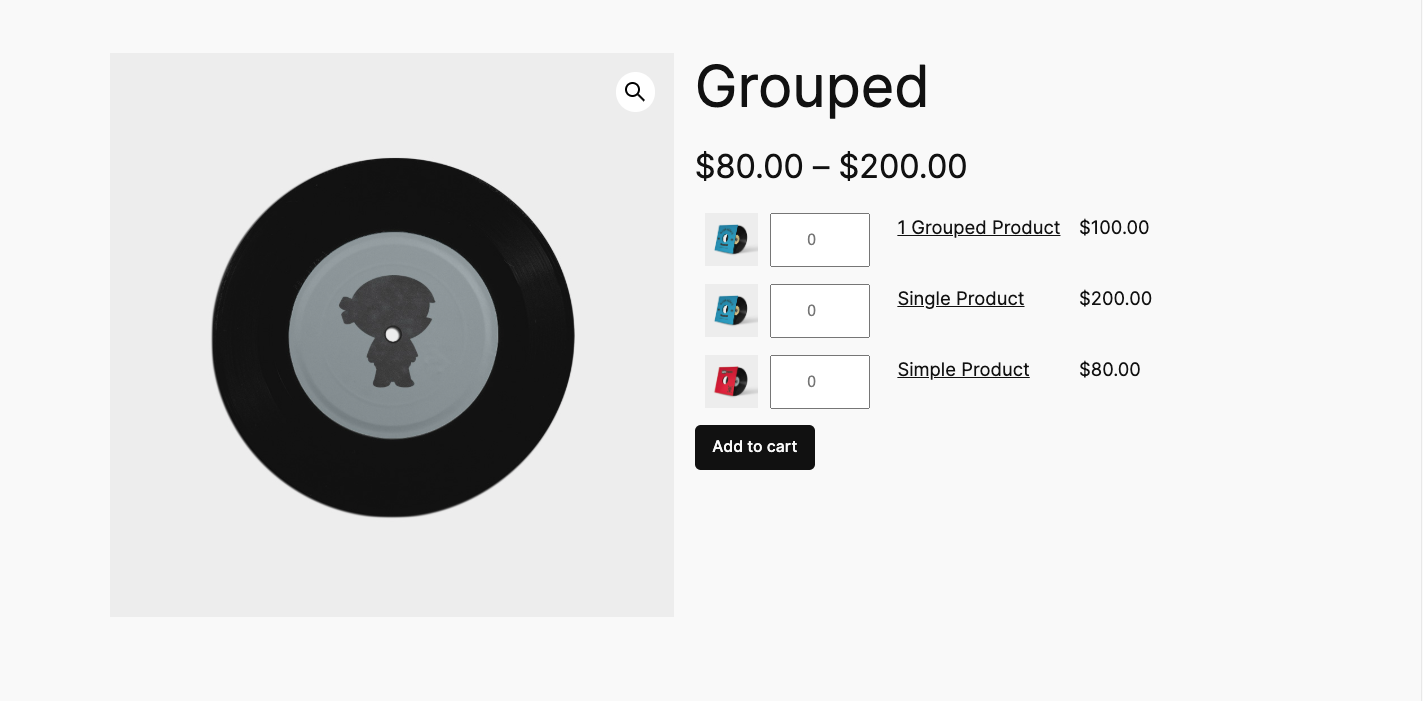This screenshot has width=1423, height=701.
Task: Focus quantity field for Single Product
Action: [819, 311]
